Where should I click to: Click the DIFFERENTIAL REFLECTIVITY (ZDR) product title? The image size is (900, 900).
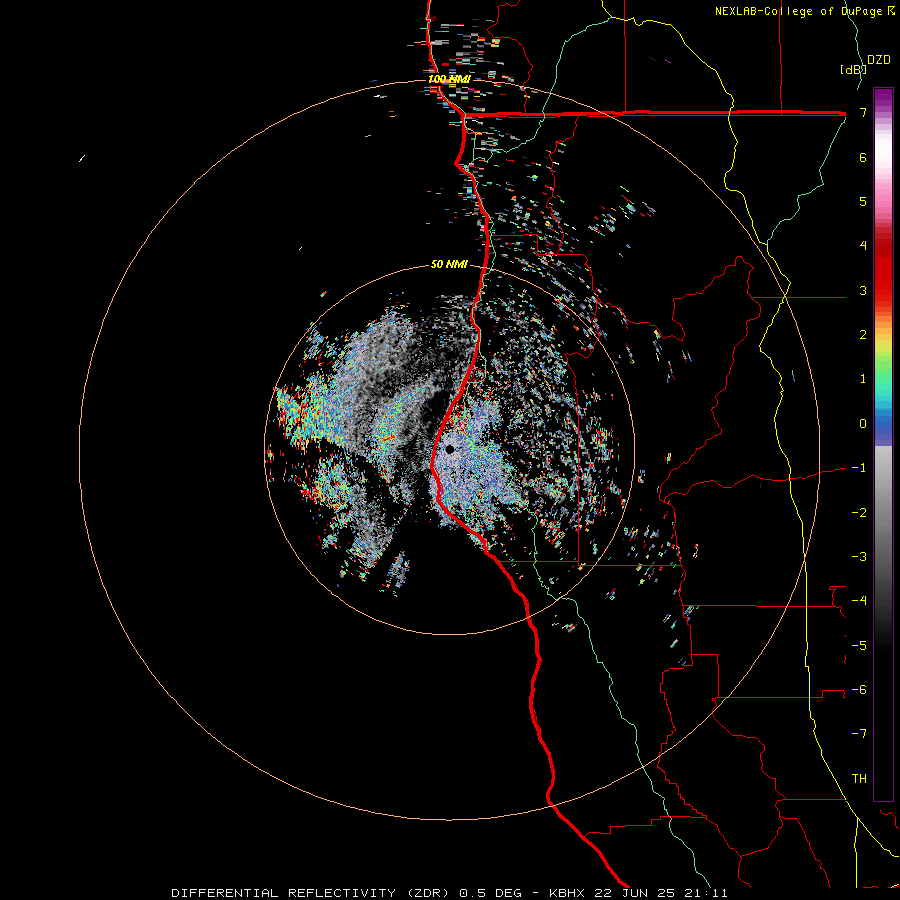pos(312,893)
